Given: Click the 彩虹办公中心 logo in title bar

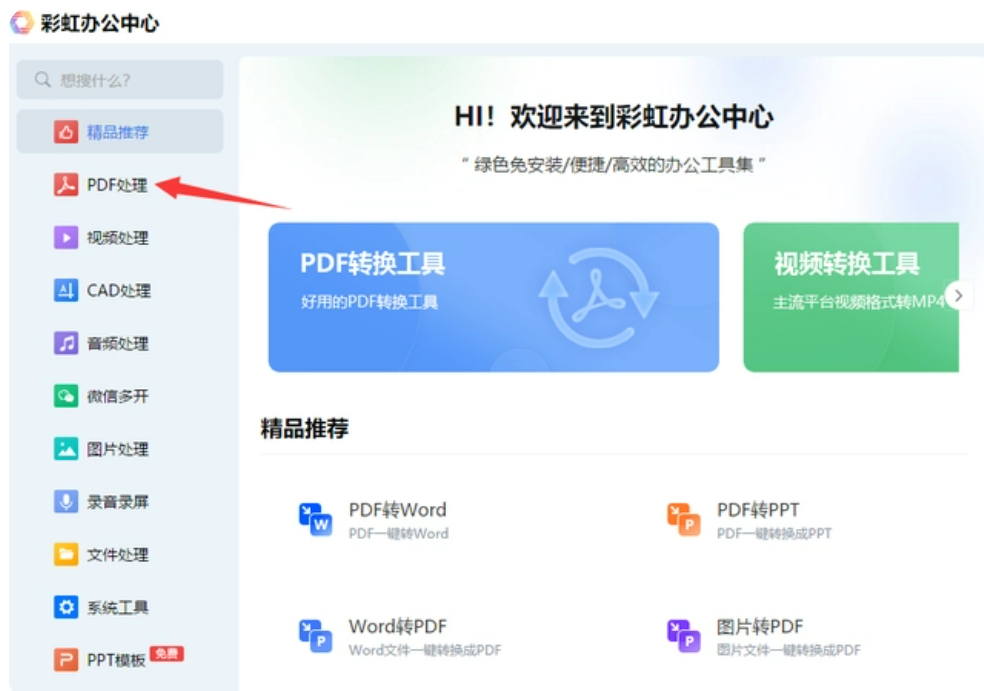Looking at the screenshot, I should point(21,23).
